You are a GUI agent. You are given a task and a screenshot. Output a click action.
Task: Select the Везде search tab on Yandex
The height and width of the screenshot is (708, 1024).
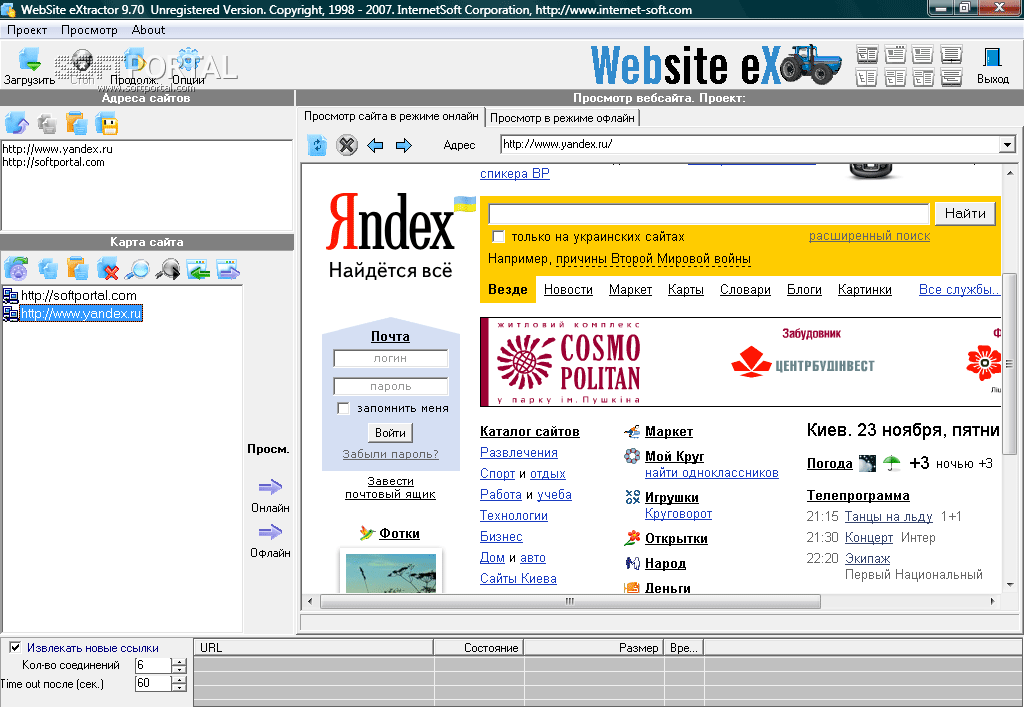coord(507,289)
